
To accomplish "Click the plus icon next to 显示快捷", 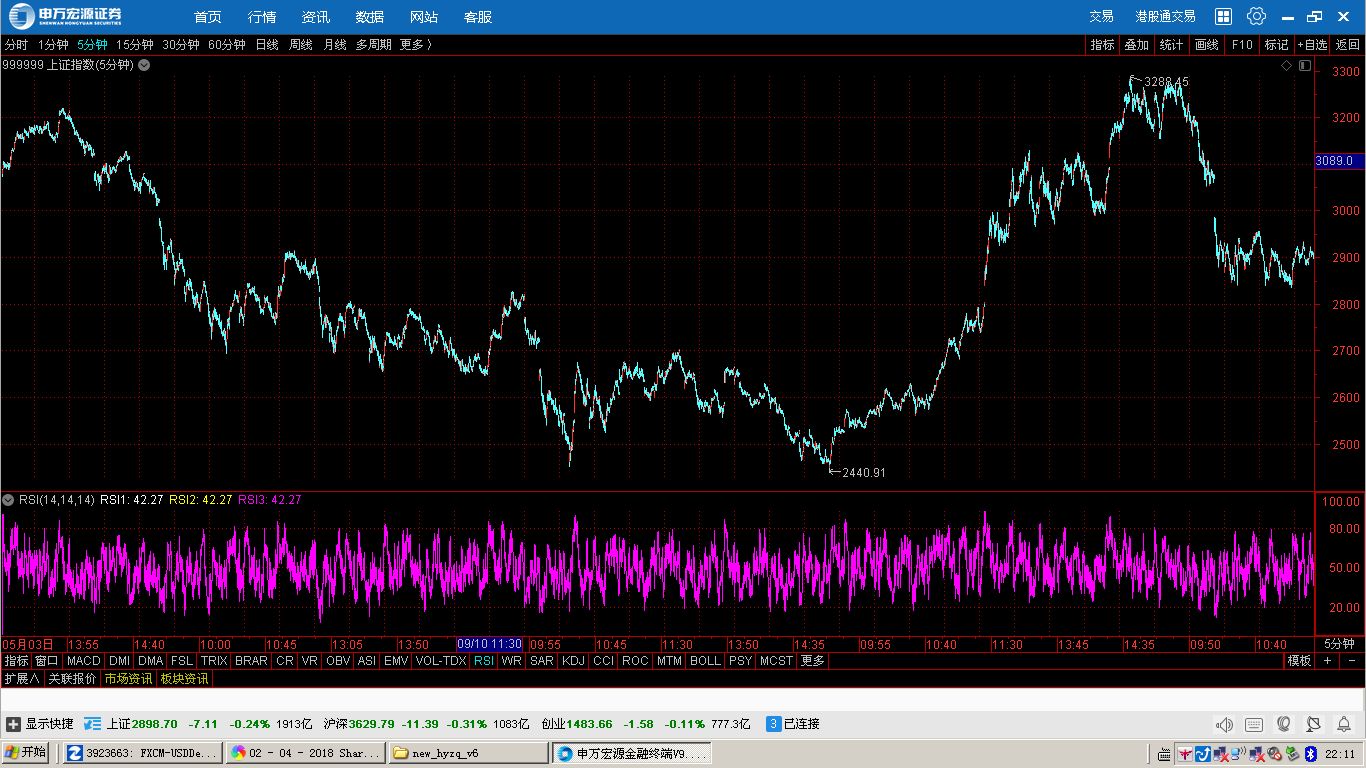I will pyautogui.click(x=13, y=724).
